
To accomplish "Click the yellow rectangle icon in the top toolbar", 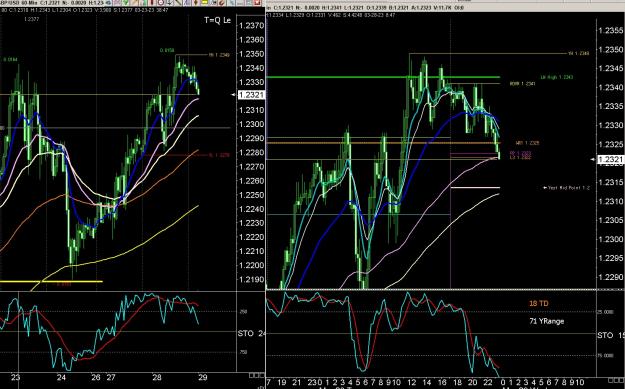I will pos(204,2).
